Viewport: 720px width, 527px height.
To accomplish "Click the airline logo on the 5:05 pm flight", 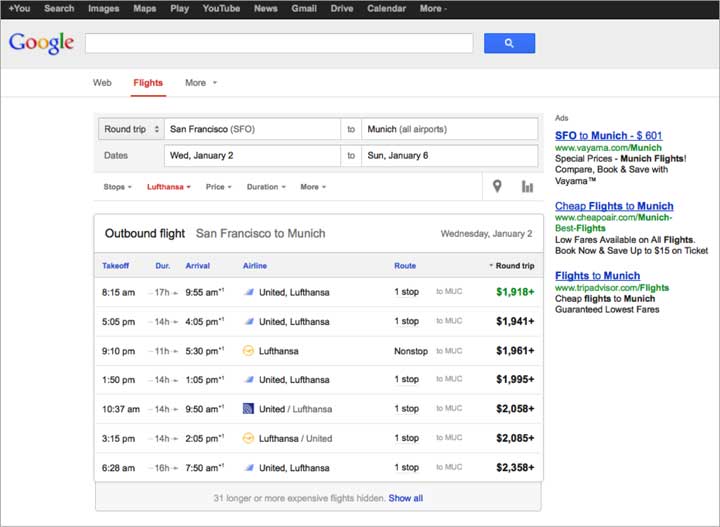I will [248, 322].
